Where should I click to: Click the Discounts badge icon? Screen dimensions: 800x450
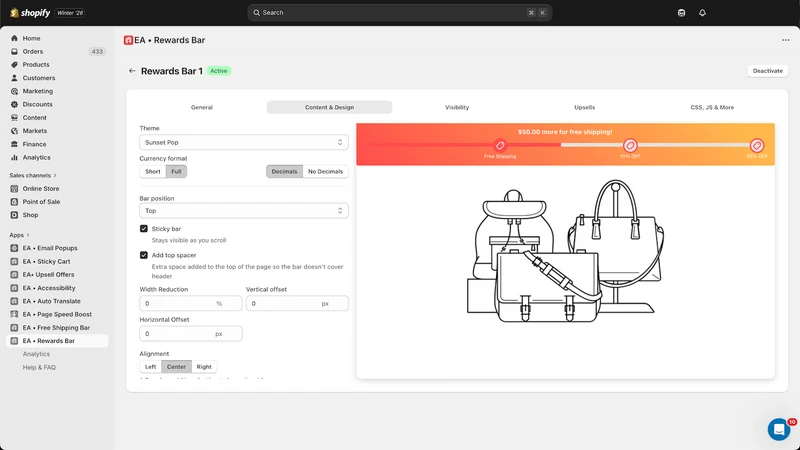coord(14,104)
